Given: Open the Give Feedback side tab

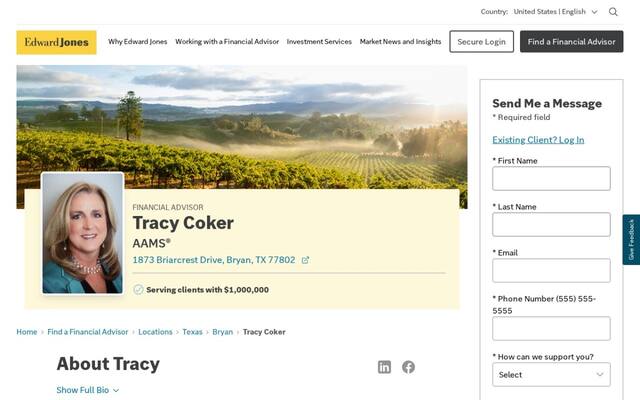Looking at the screenshot, I should pos(631,240).
